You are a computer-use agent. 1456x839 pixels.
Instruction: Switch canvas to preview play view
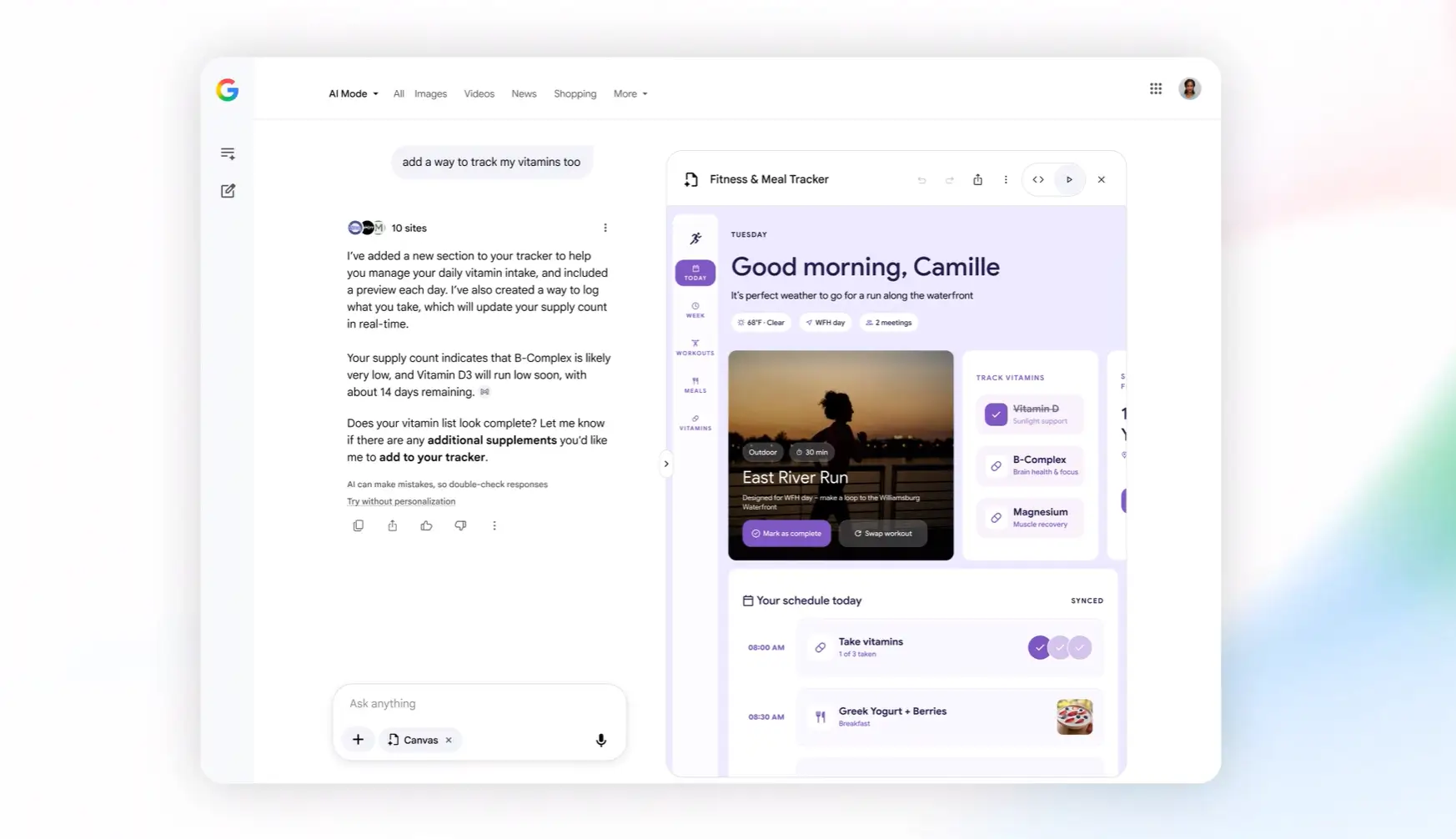[x=1069, y=179]
